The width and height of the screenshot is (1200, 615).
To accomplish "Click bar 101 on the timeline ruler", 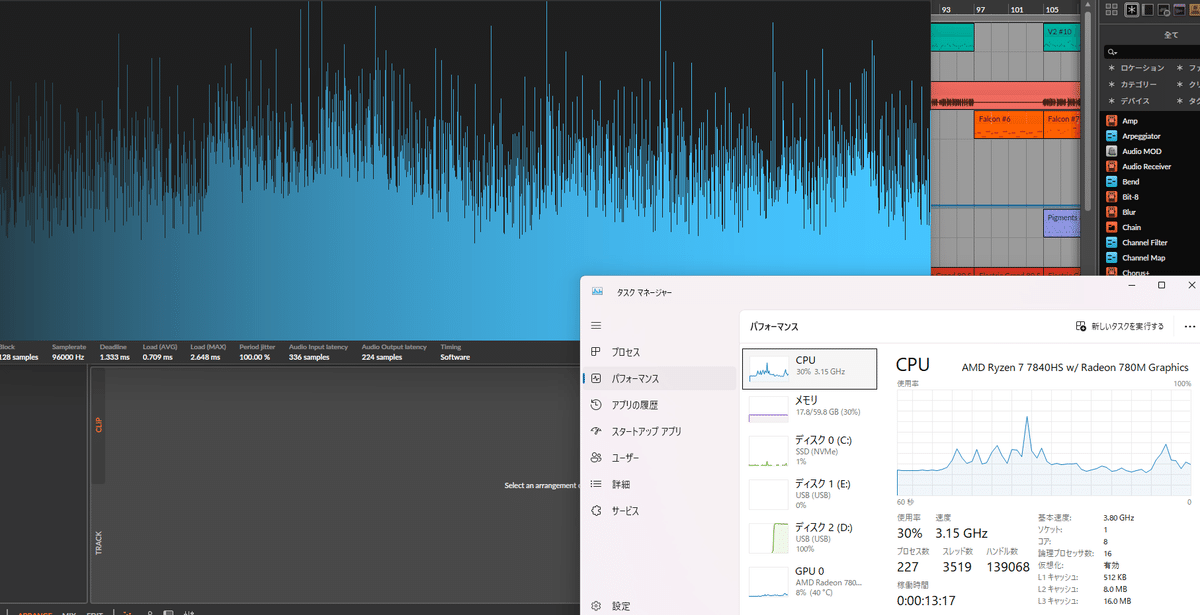I will pyautogui.click(x=1017, y=9).
